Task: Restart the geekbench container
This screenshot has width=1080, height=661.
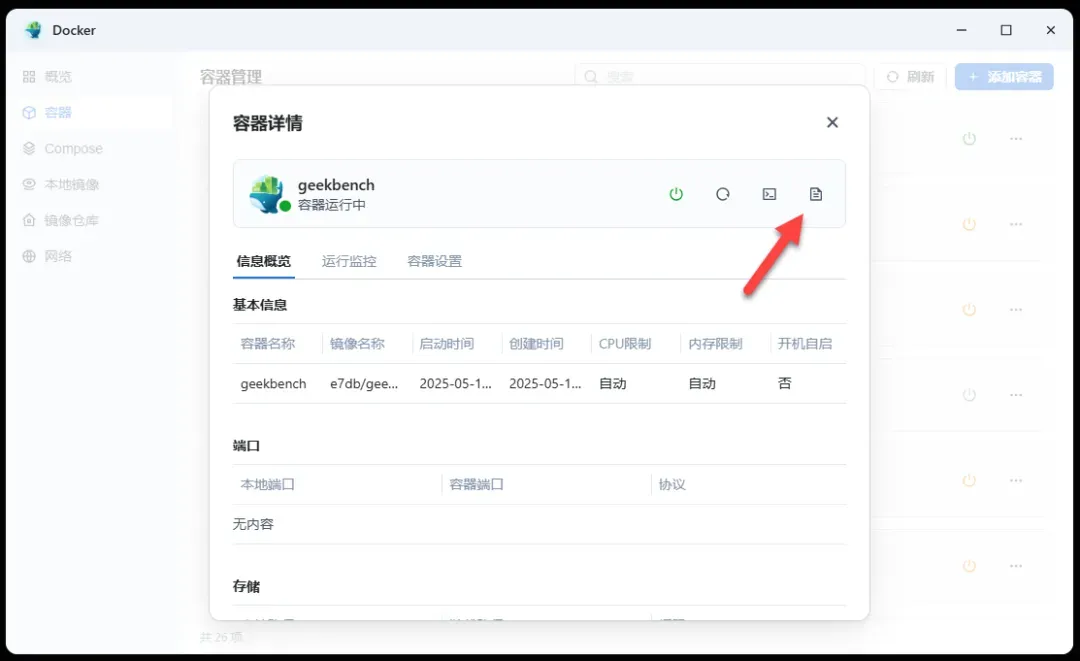Action: tap(723, 194)
